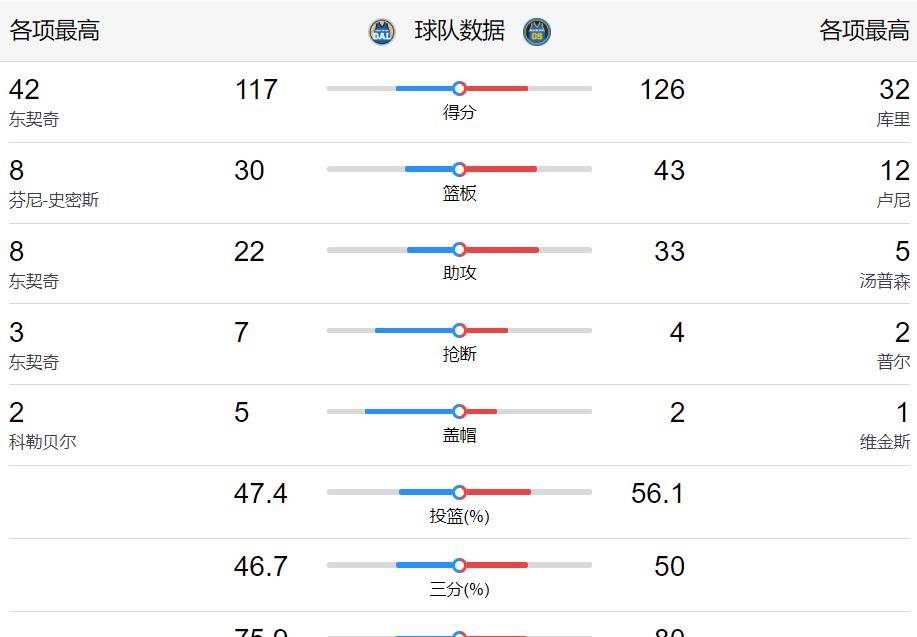Click the 篮板 comparison bar handle
Screen dimensions: 917x637
[x=459, y=170]
